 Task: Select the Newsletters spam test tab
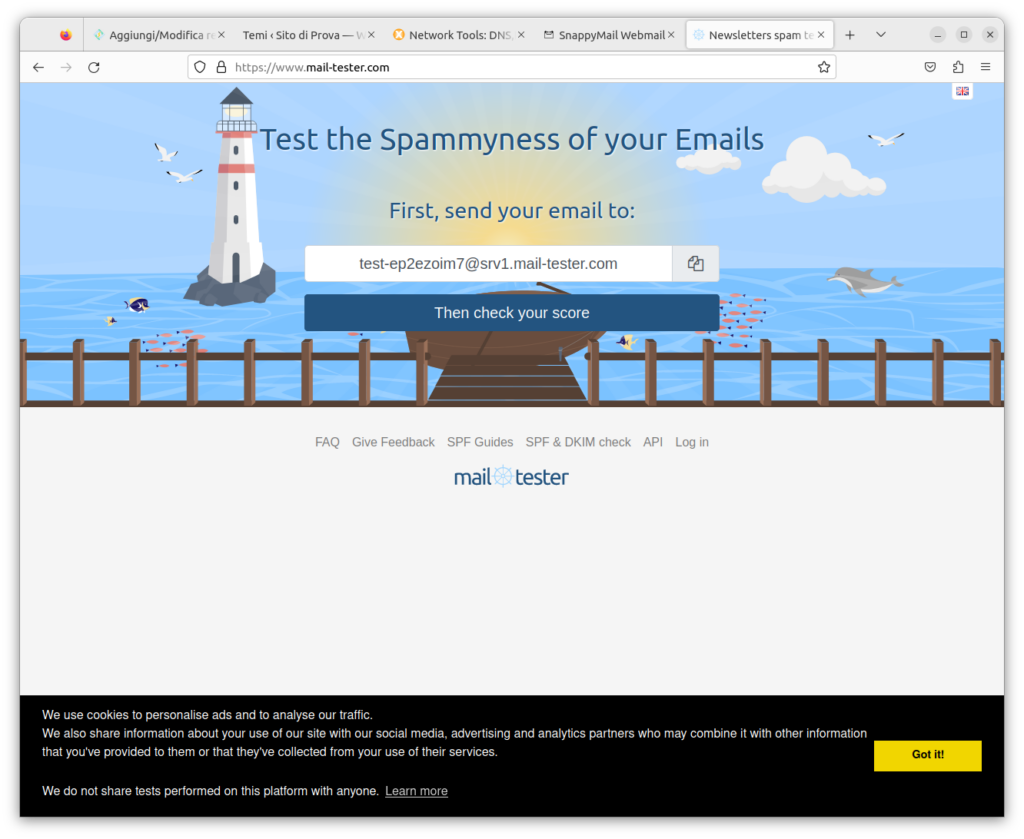[760, 35]
